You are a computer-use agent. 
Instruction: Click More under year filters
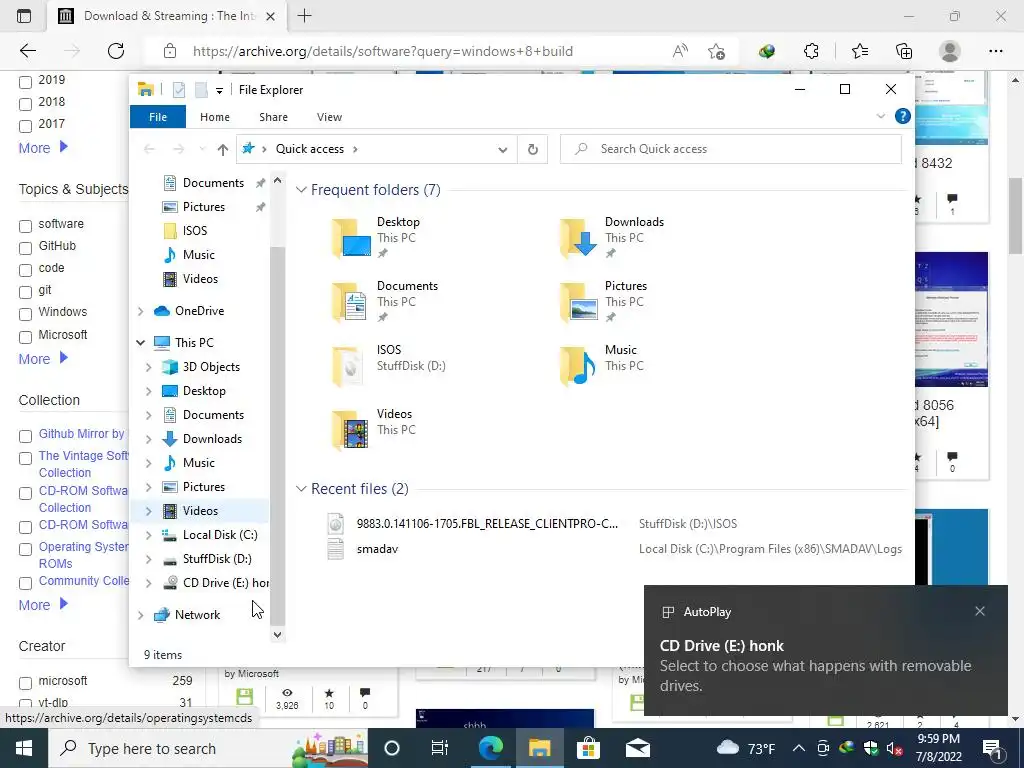click(43, 148)
